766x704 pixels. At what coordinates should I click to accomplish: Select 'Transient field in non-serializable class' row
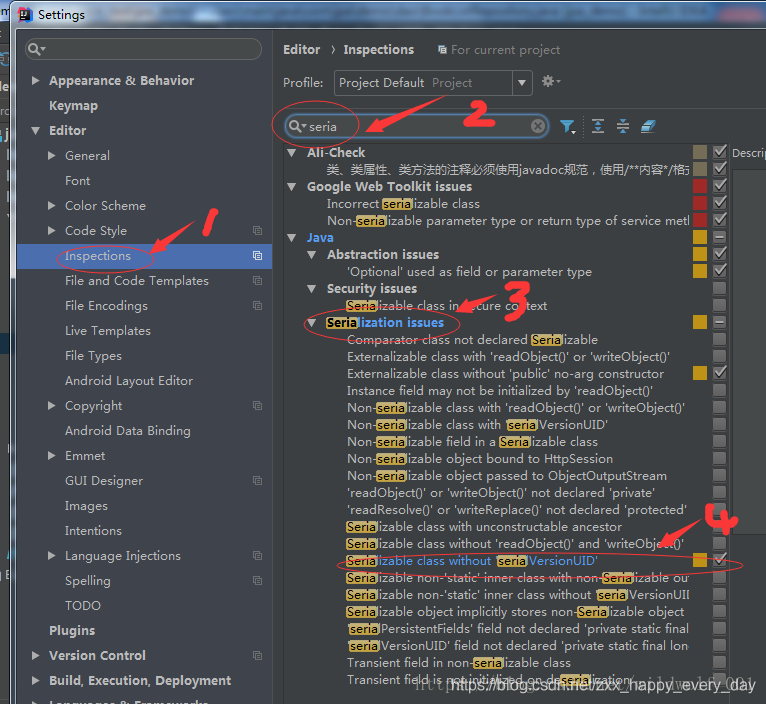point(459,663)
